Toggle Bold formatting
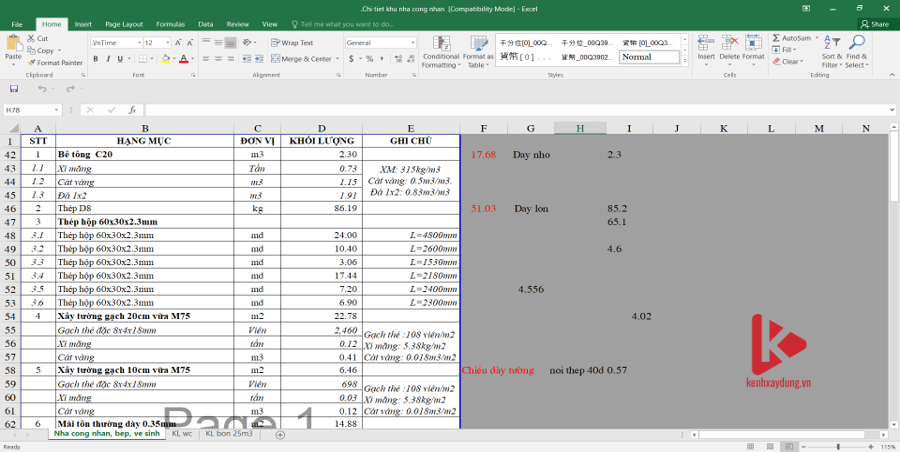 pos(95,59)
